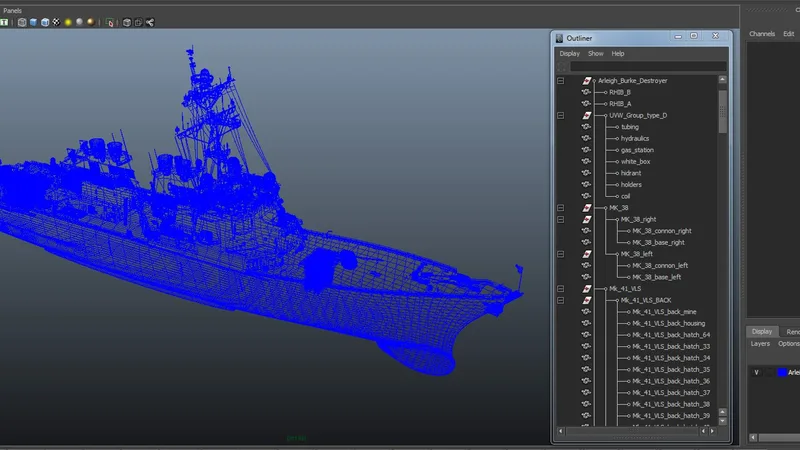Open the Outliner Show menu
The image size is (800, 450).
(x=595, y=54)
